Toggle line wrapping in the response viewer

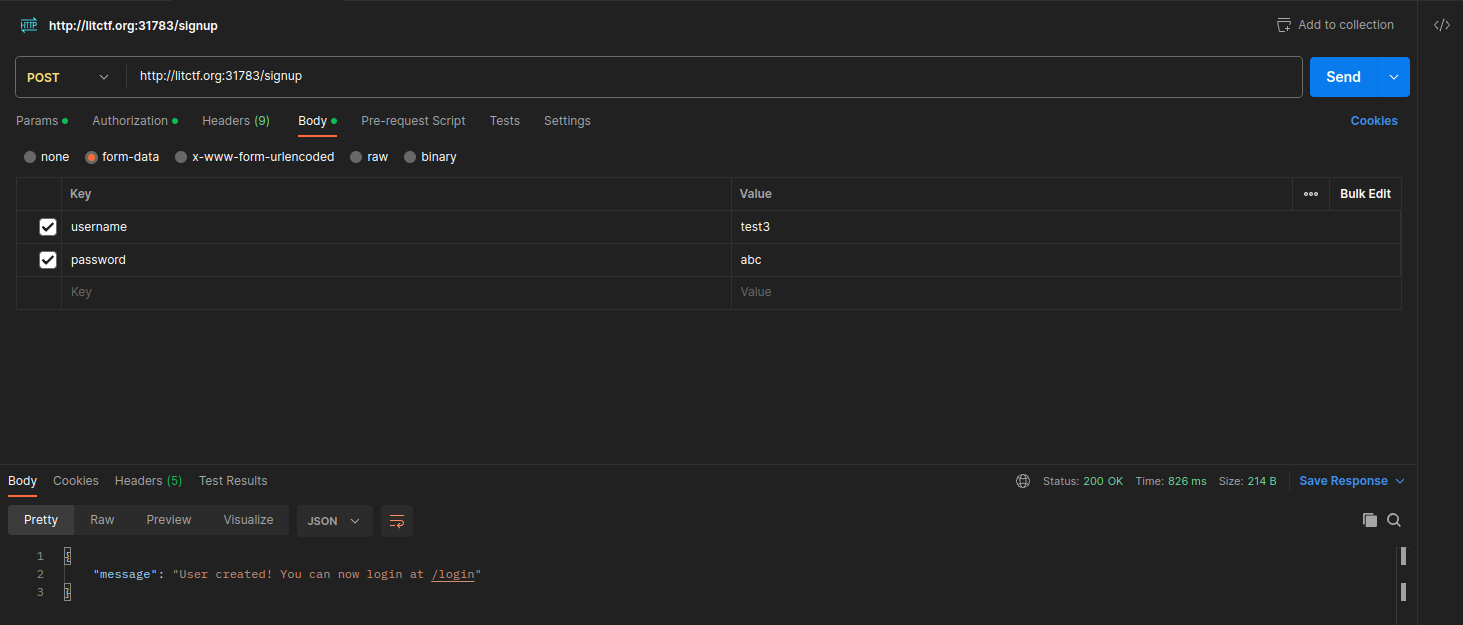396,521
